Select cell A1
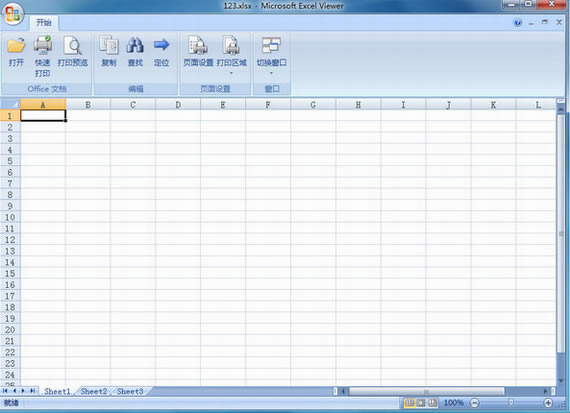The width and height of the screenshot is (570, 413). point(43,116)
